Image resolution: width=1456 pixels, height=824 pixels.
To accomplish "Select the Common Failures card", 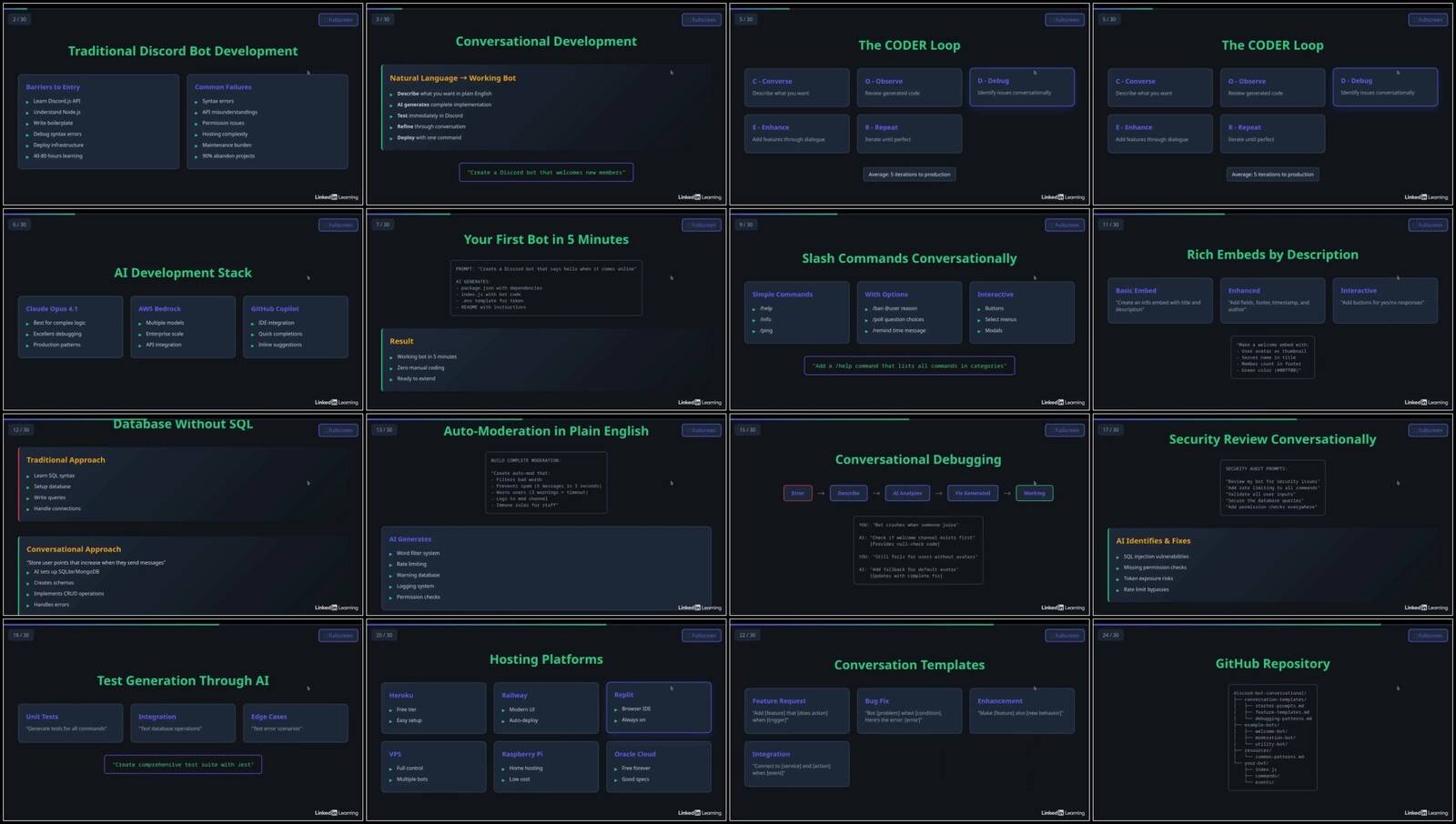I will 268,122.
